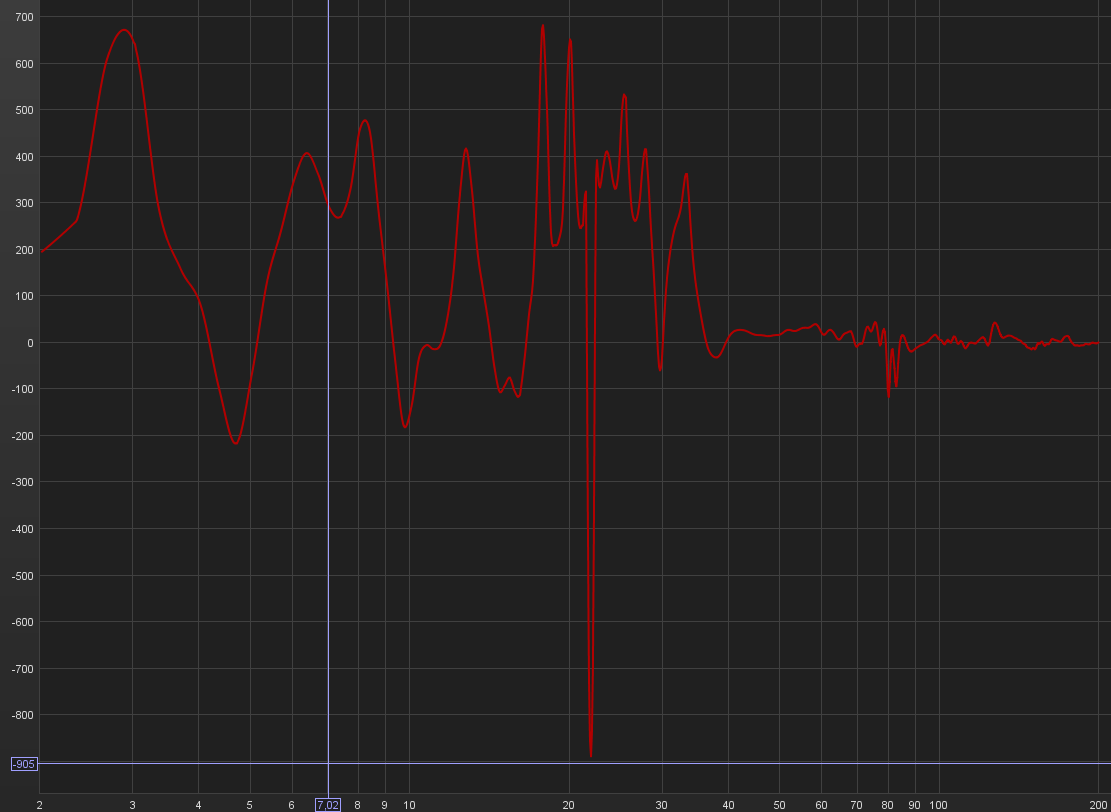Click the -300 vertical axis label
The width and height of the screenshot is (1111, 812).
click(x=23, y=482)
